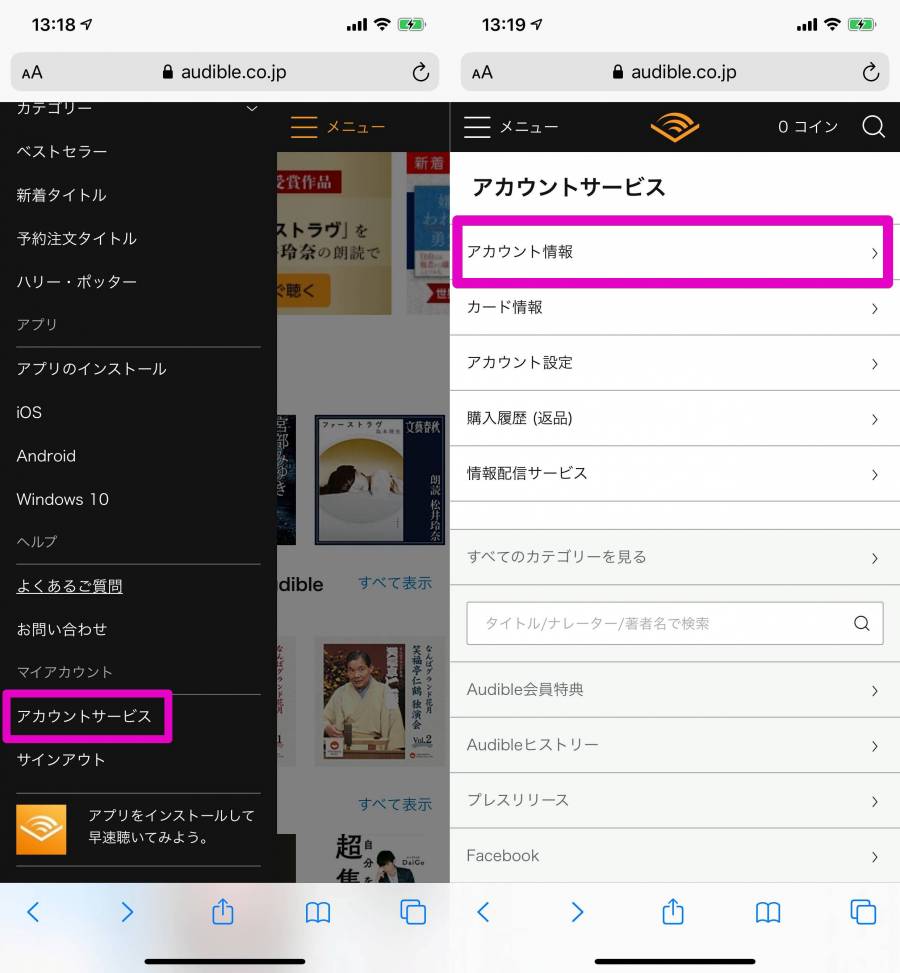Tap right phone audible.co.jp address field
The height and width of the screenshot is (973, 900).
pyautogui.click(x=675, y=72)
